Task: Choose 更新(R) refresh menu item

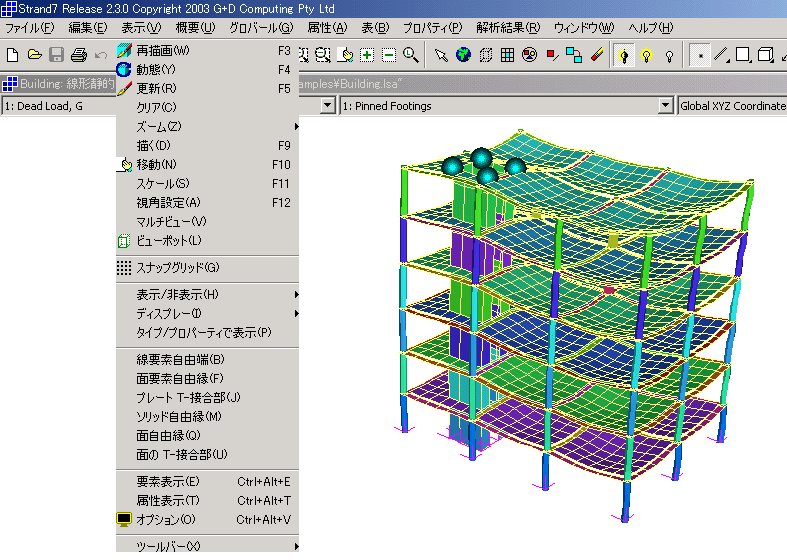Action: [207, 88]
